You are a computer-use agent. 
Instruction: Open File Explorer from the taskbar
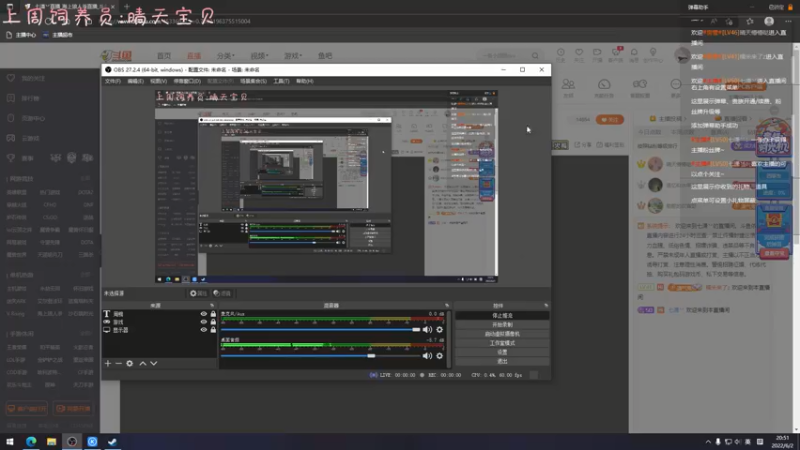[x=52, y=442]
